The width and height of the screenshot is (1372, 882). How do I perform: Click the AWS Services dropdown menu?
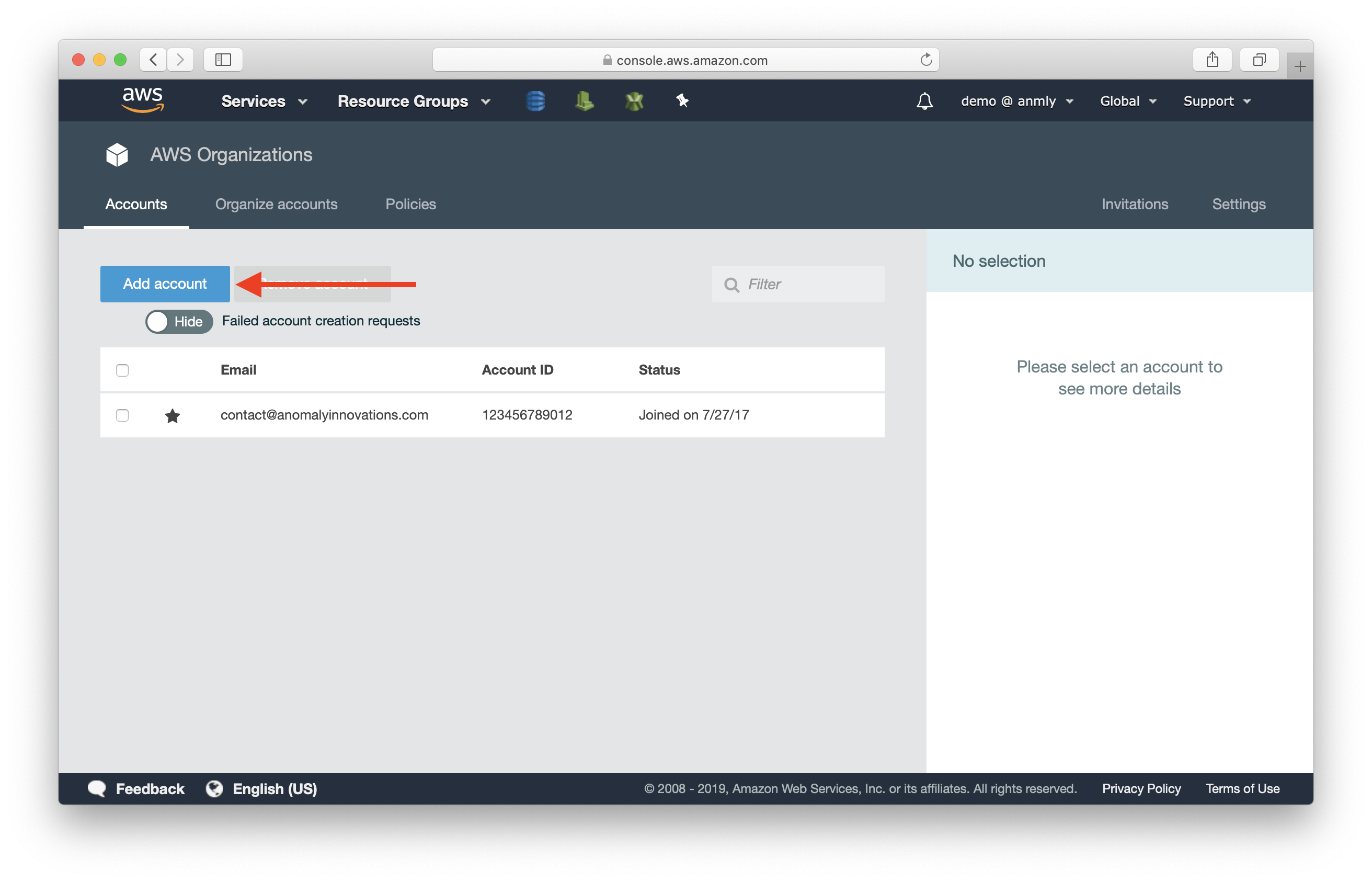(x=262, y=100)
